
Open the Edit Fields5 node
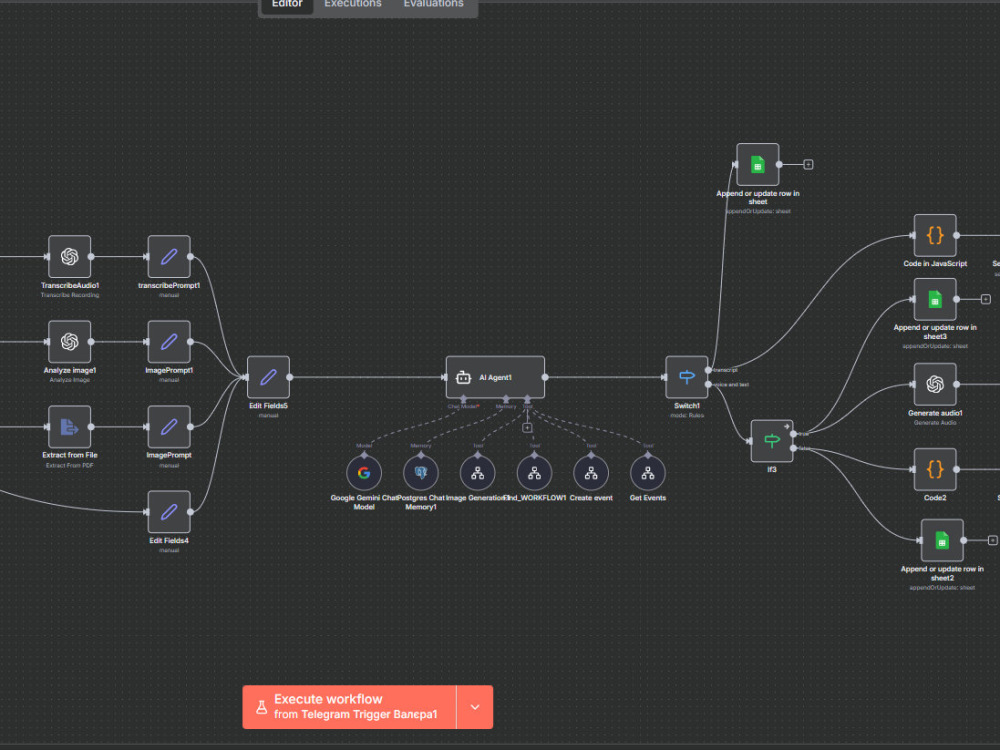268,377
